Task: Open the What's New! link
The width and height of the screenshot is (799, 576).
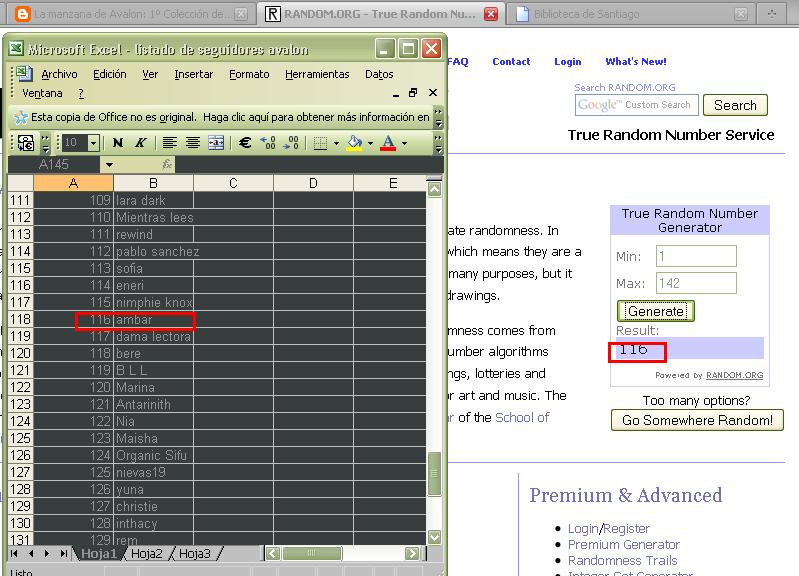Action: point(636,61)
